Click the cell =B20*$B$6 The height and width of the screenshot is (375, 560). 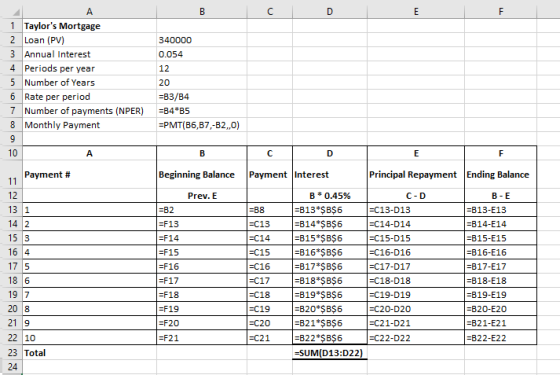point(330,309)
